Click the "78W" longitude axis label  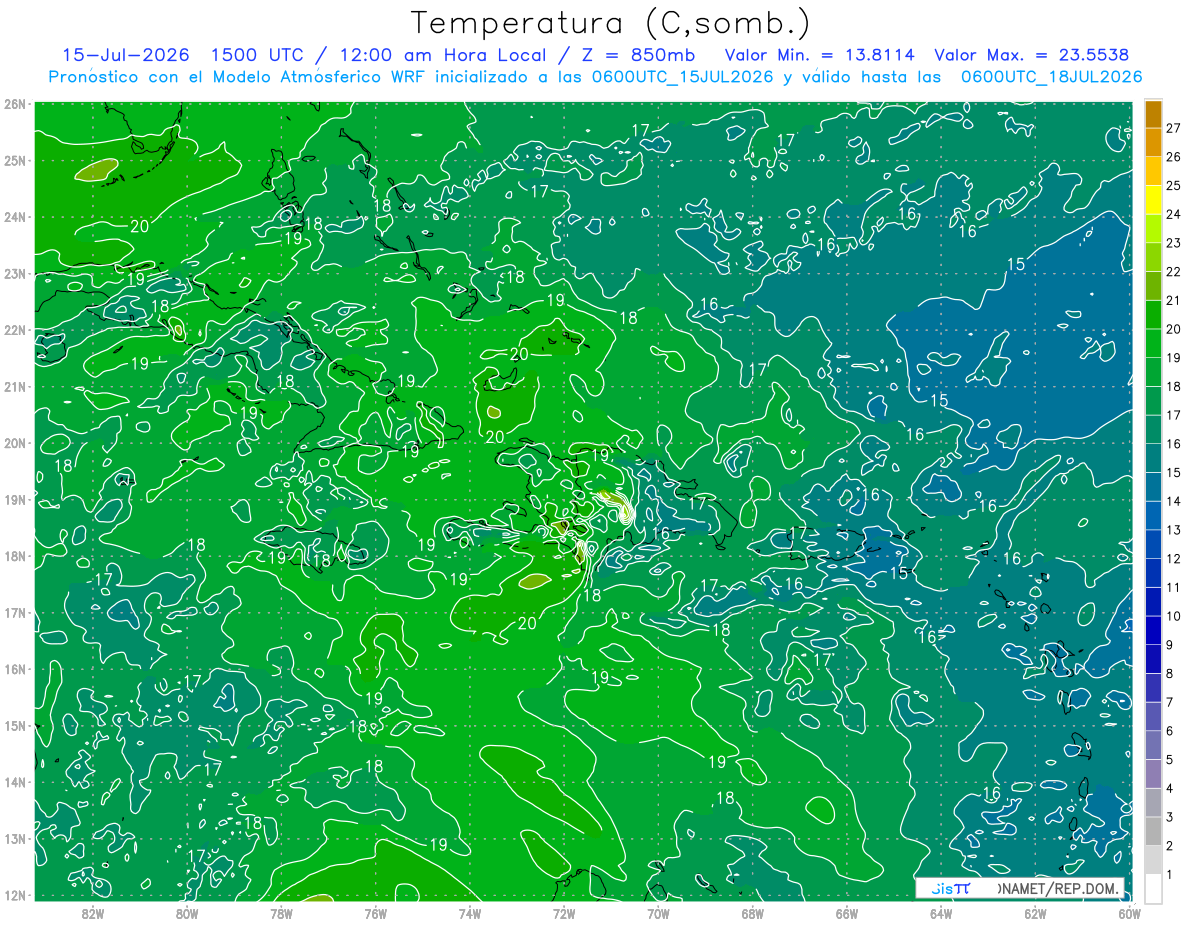281,912
